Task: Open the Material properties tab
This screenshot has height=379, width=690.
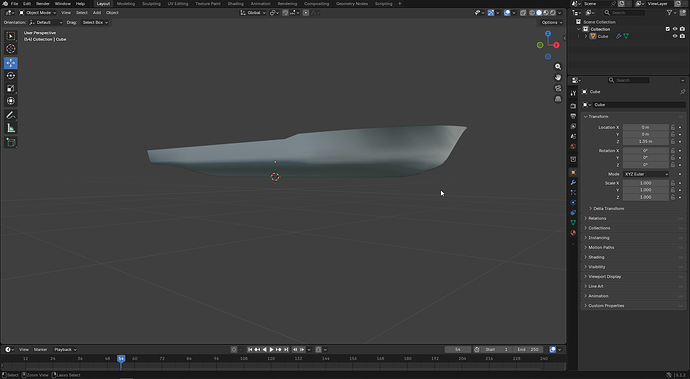Action: tap(573, 233)
